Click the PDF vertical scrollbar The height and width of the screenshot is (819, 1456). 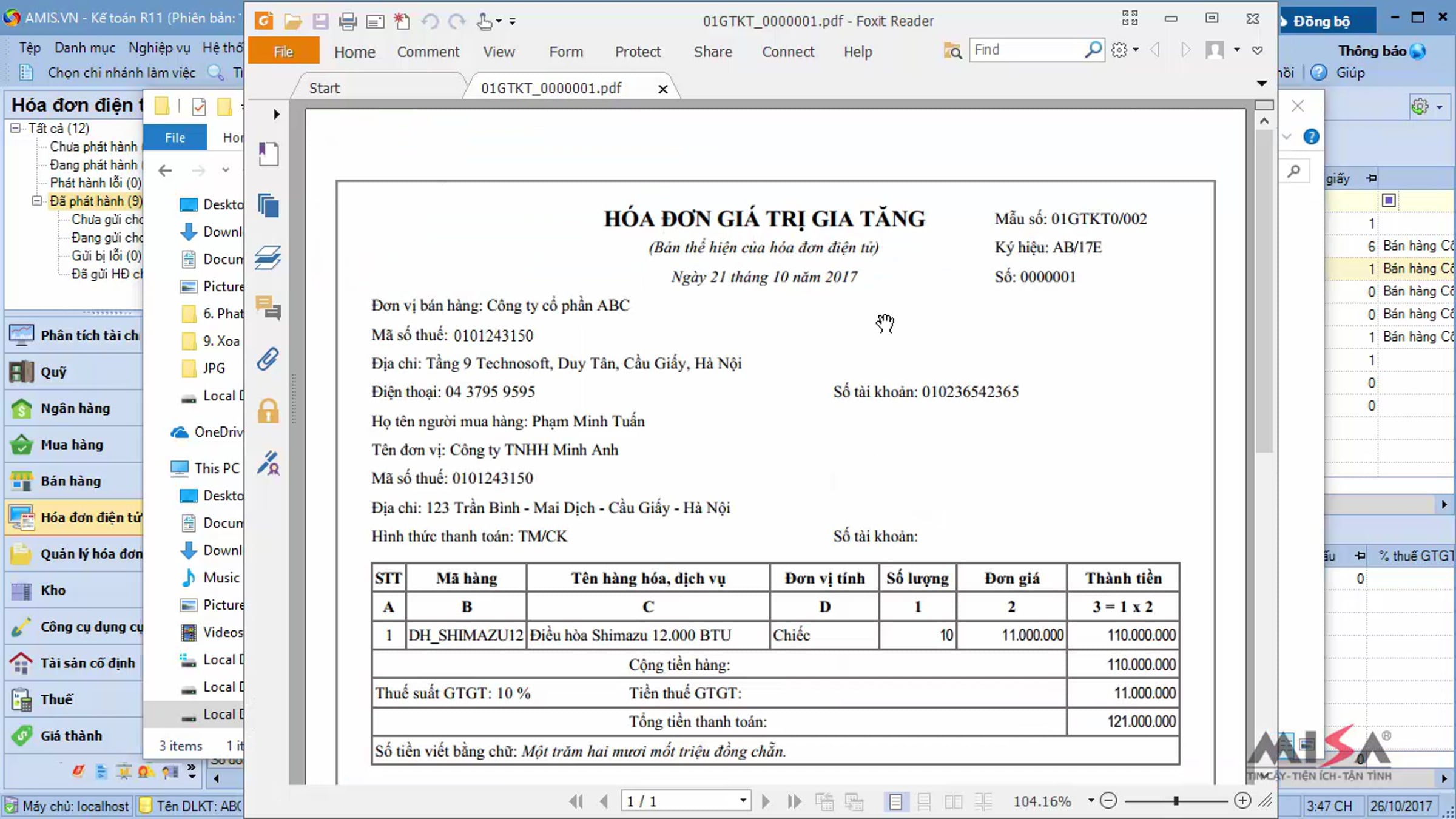coord(1264,291)
